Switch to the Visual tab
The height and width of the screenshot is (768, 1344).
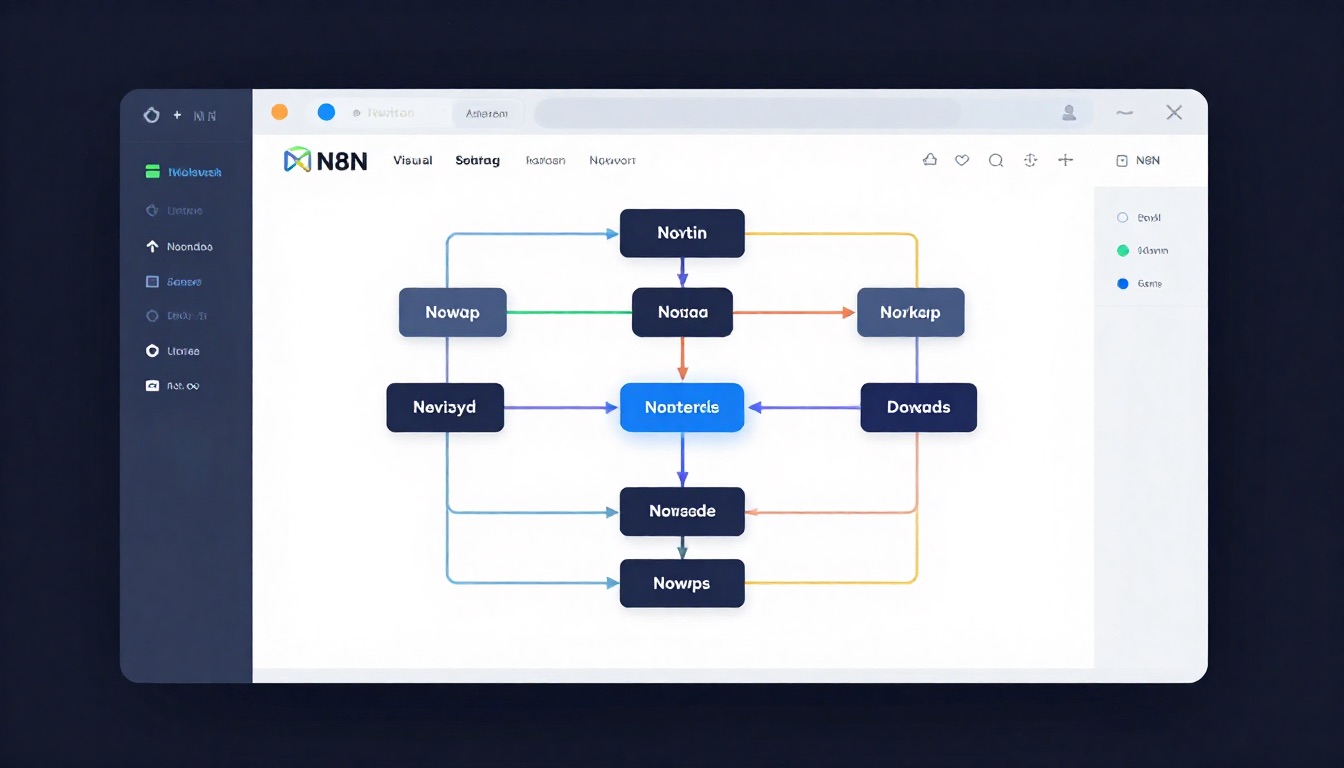coord(413,160)
